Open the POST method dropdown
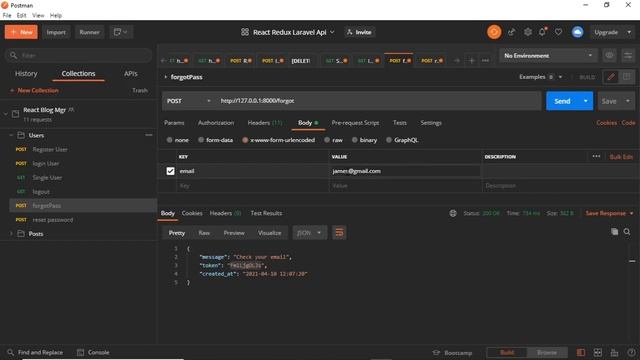Screen dimensions: 640x360 tap(189, 101)
